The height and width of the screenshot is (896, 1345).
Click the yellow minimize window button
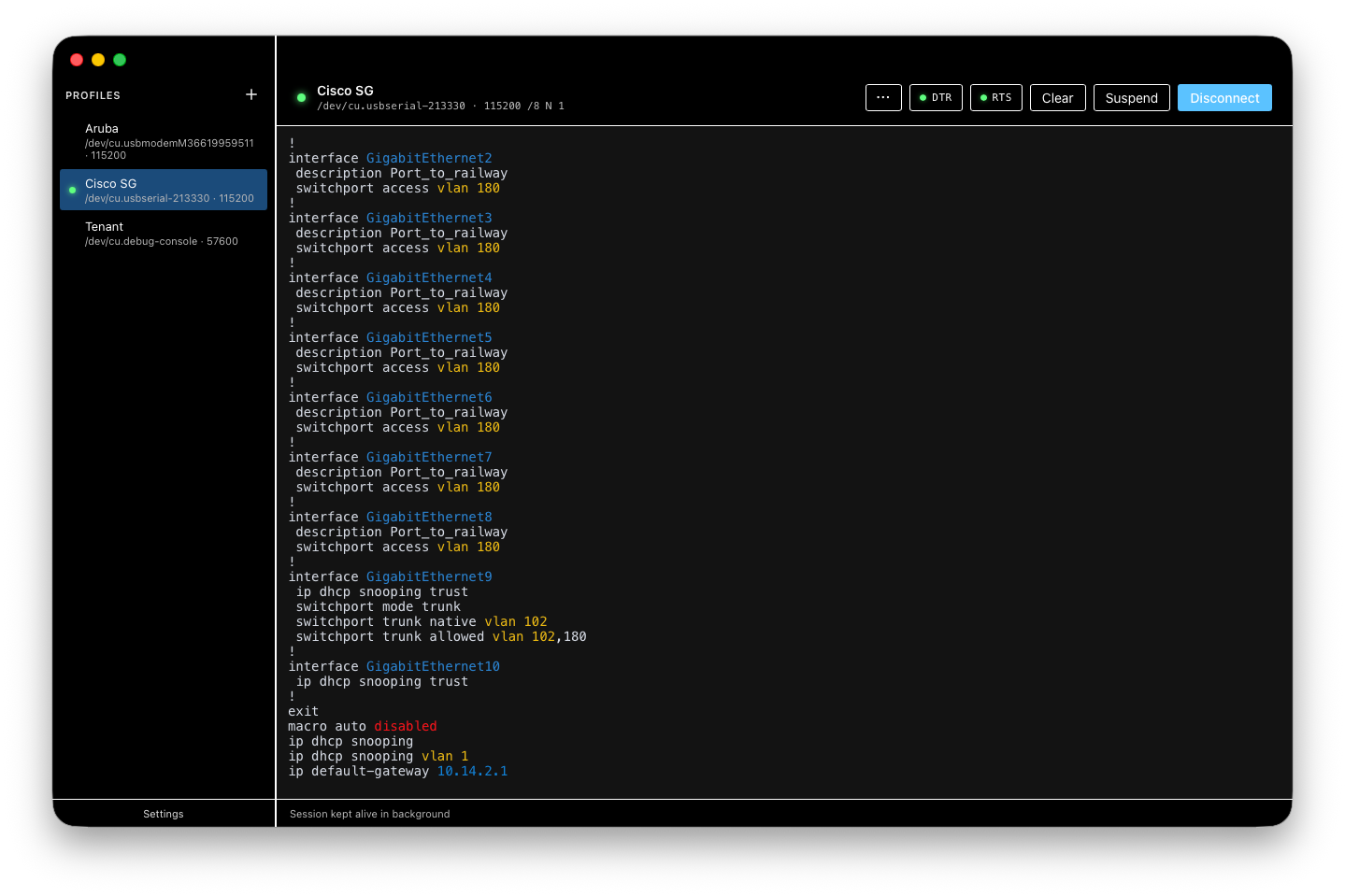(x=98, y=60)
